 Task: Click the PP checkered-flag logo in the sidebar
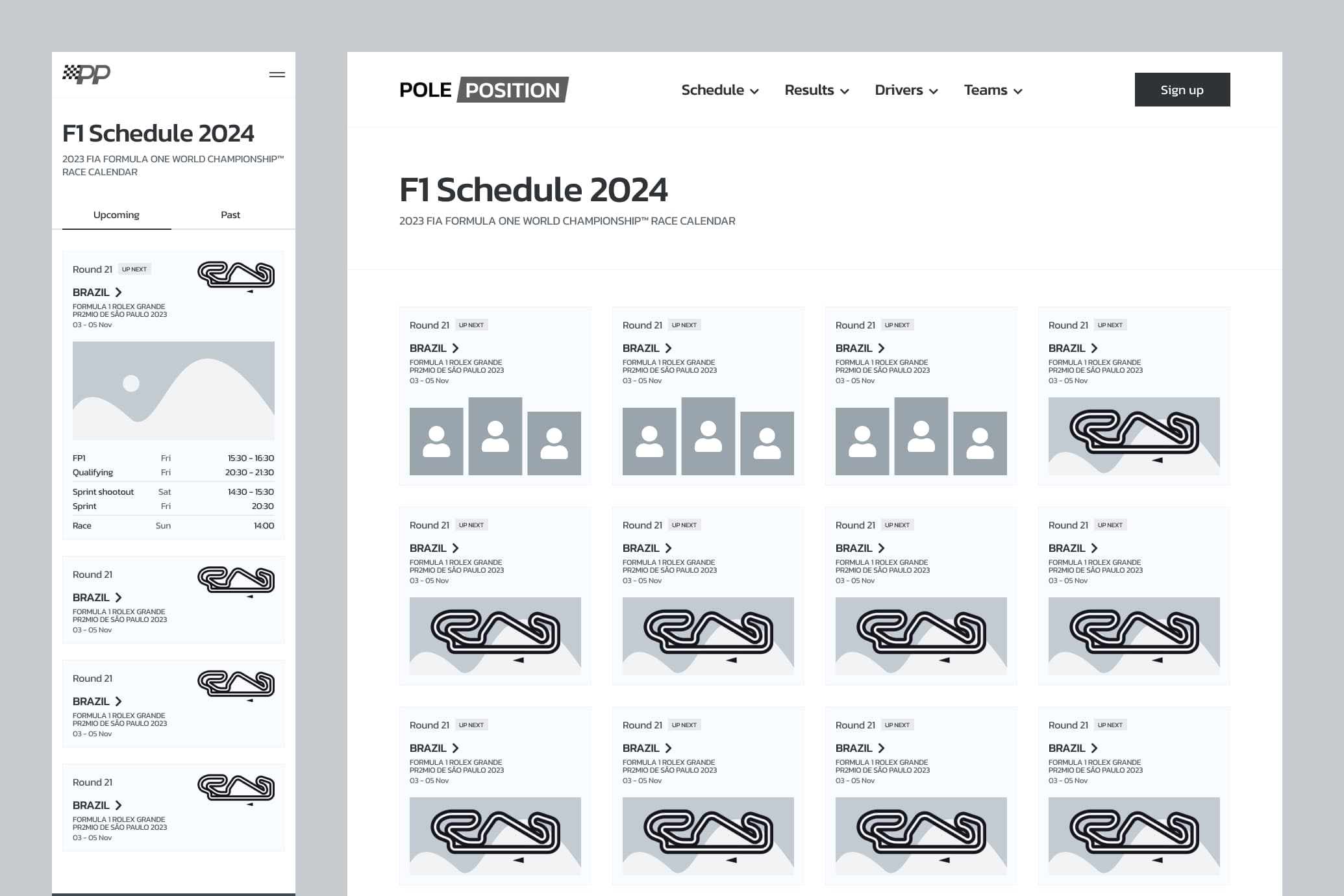[88, 73]
